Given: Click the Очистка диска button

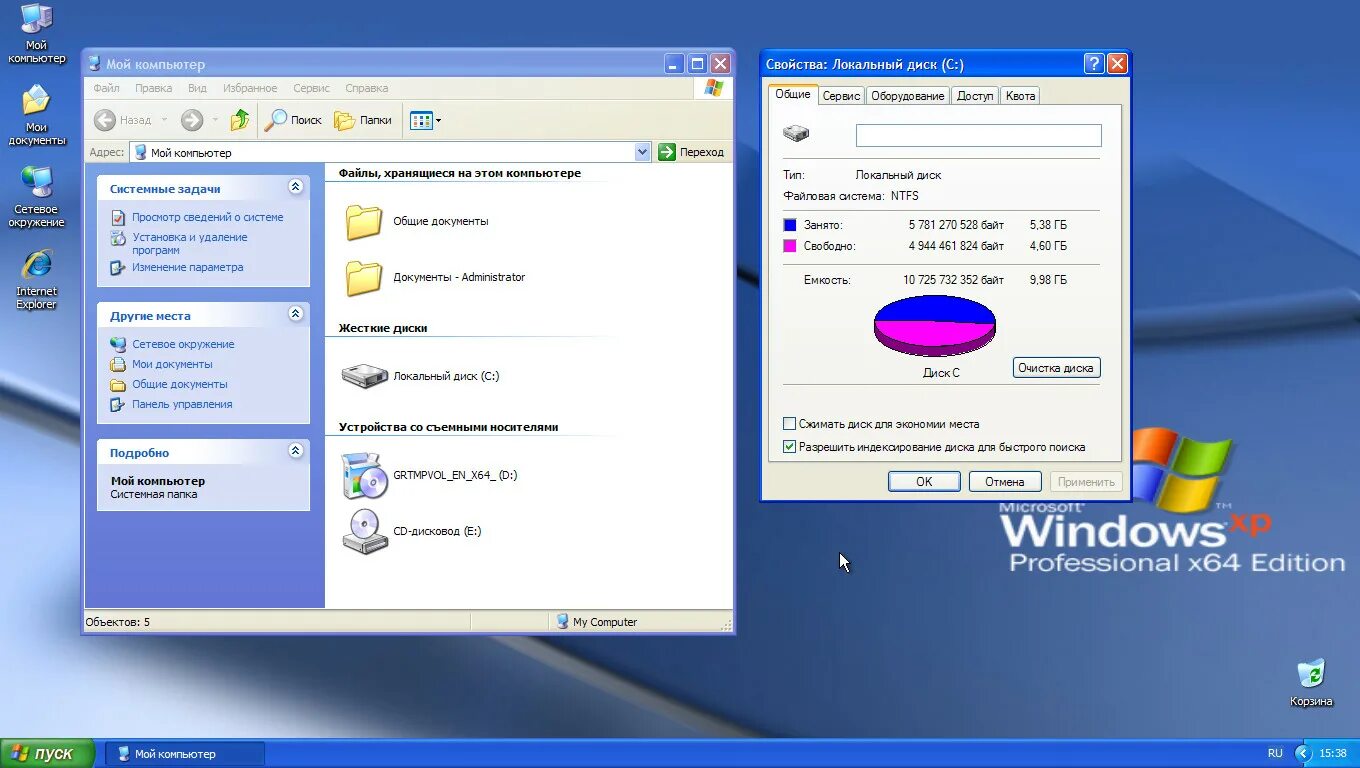Looking at the screenshot, I should 1056,368.
